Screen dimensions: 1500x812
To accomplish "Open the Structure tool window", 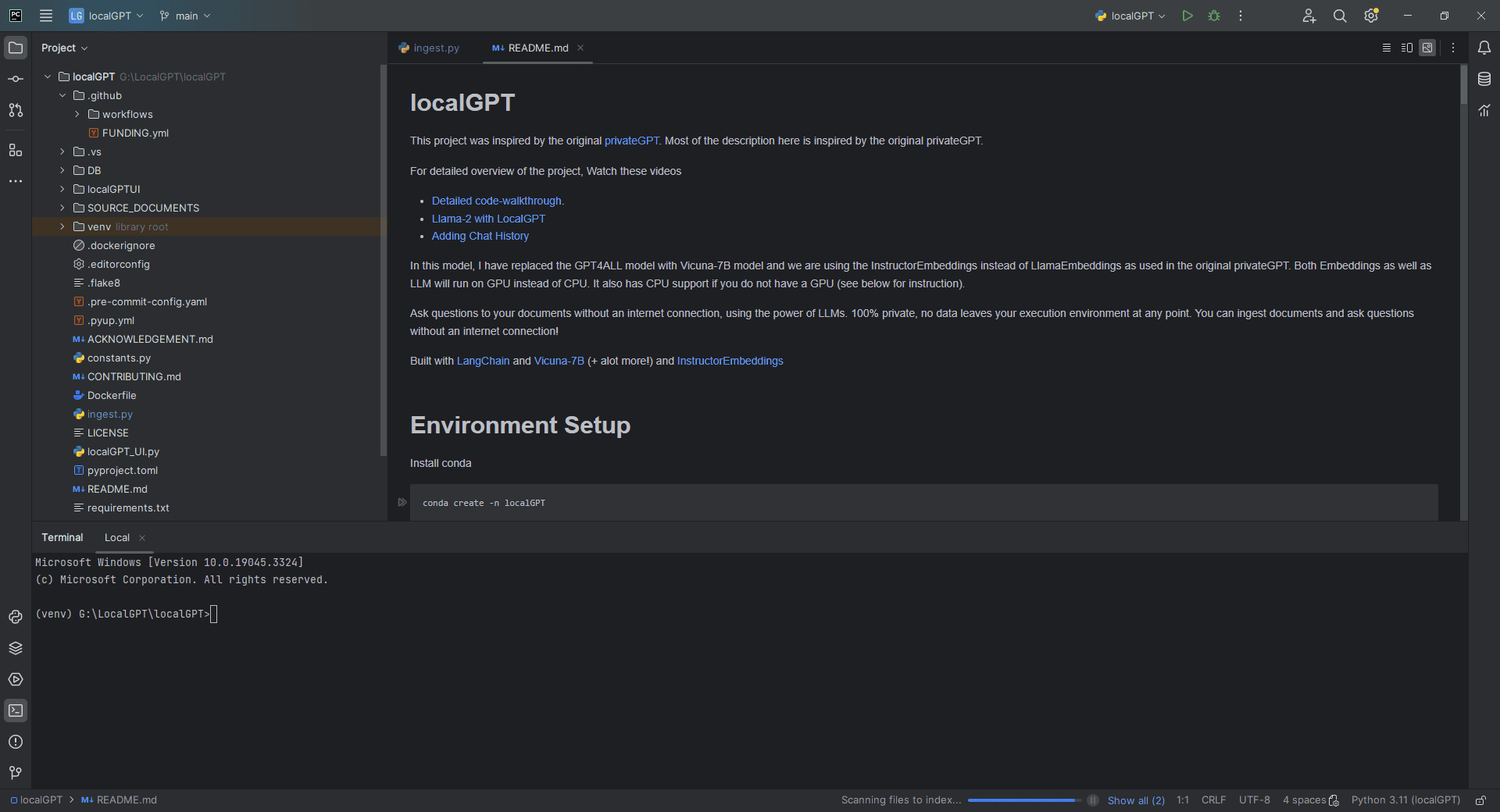I will coord(16,150).
